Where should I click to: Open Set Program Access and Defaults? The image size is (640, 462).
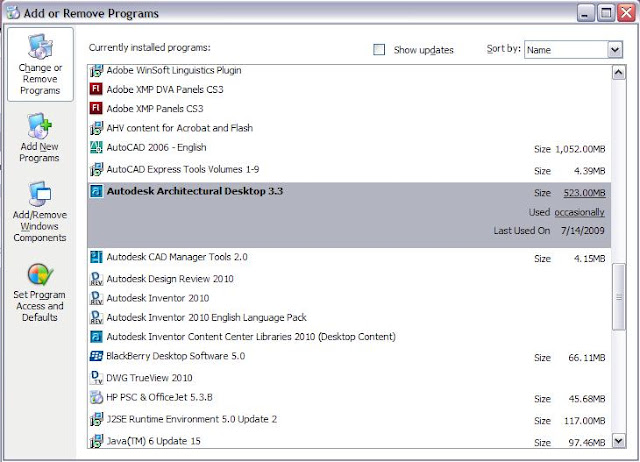(x=40, y=293)
